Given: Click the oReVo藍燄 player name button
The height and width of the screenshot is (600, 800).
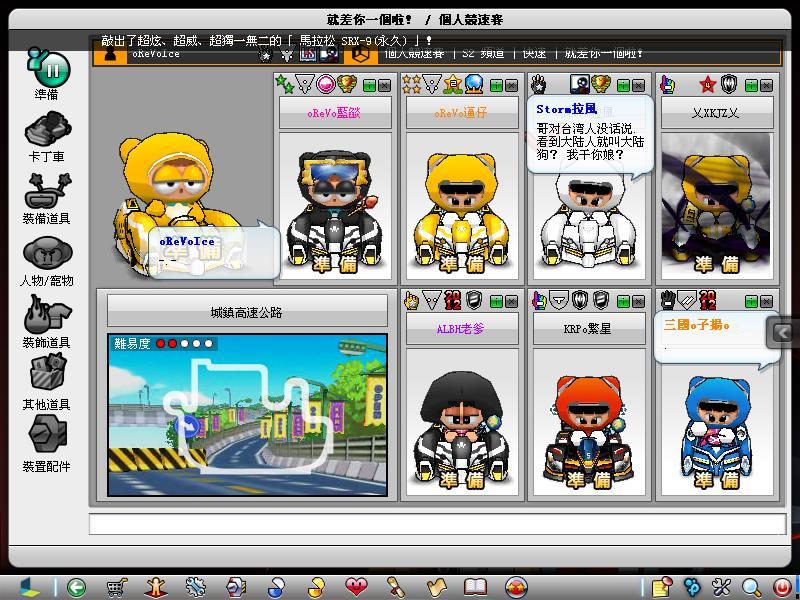Looking at the screenshot, I should [335, 113].
